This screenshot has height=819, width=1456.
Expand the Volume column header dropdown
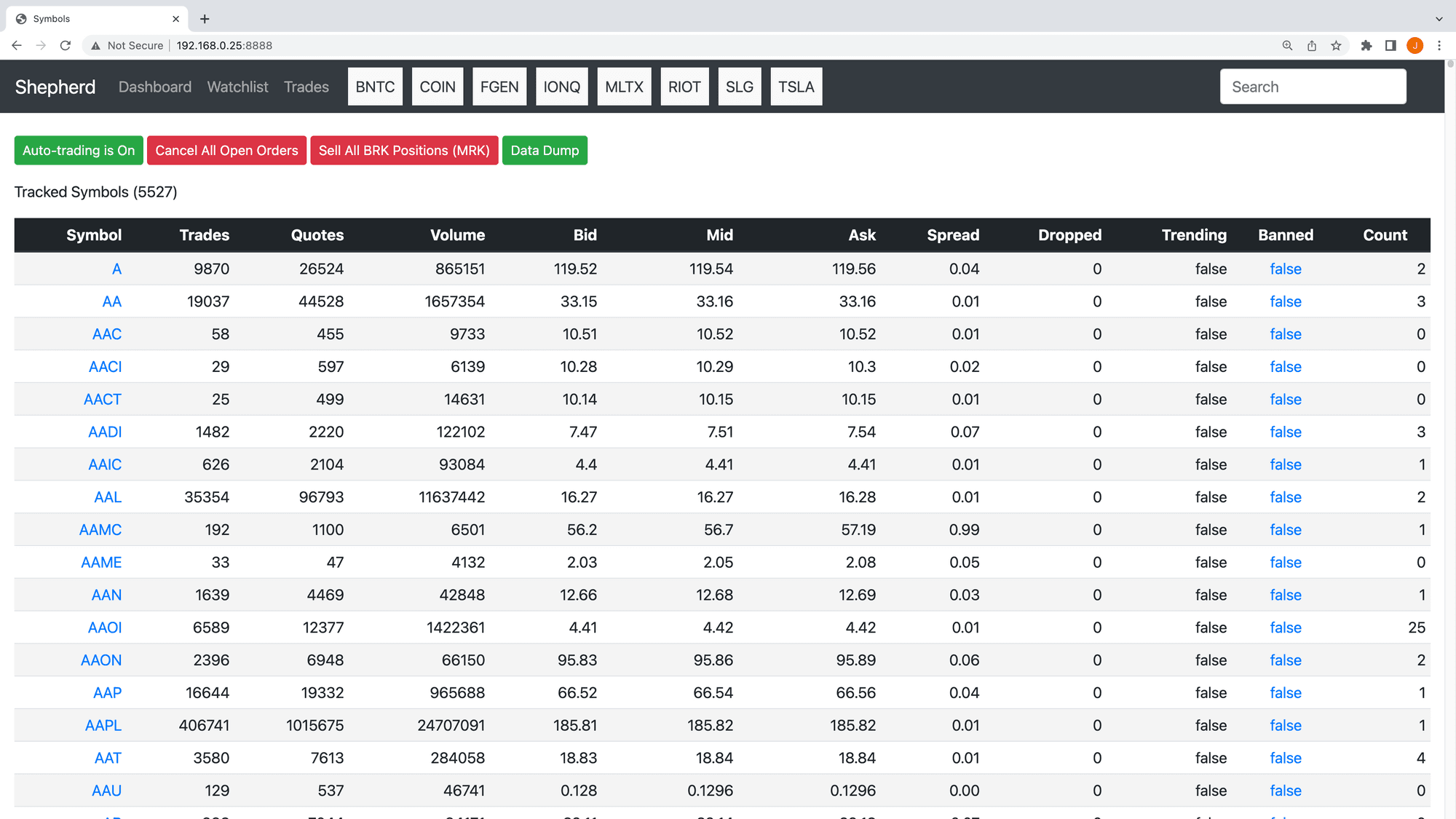456,235
